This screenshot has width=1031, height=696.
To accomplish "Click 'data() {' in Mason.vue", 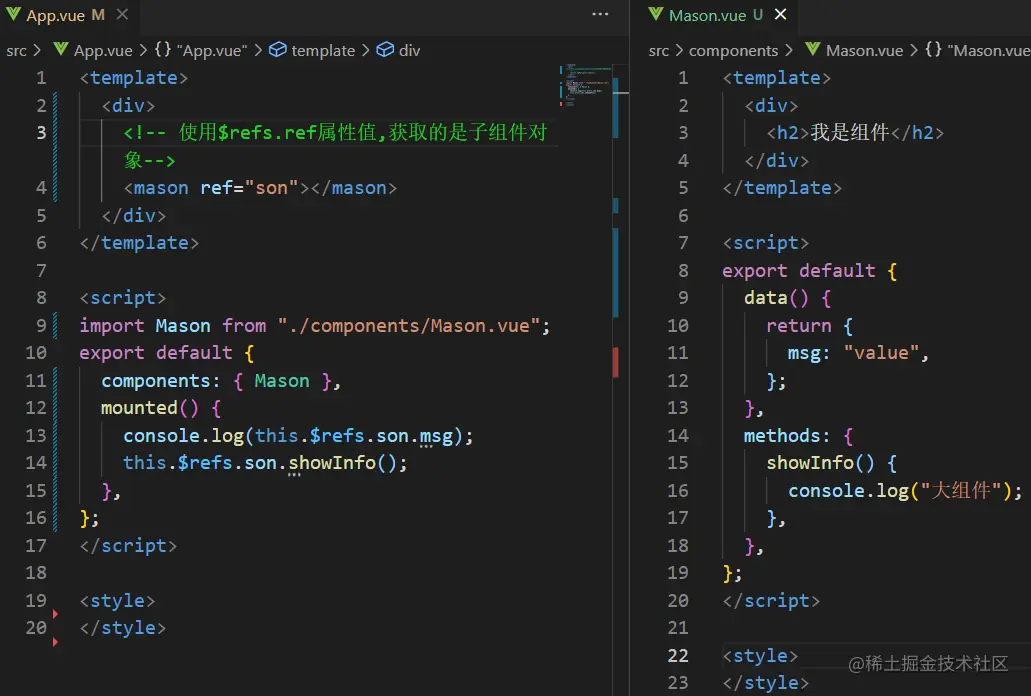I will pyautogui.click(x=788, y=298).
